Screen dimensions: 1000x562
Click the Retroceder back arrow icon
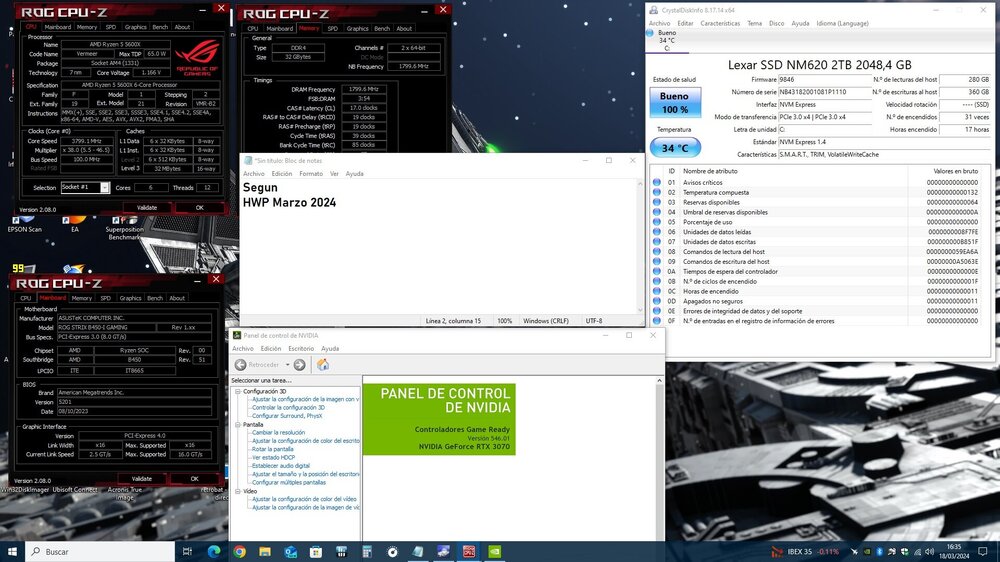coord(240,364)
